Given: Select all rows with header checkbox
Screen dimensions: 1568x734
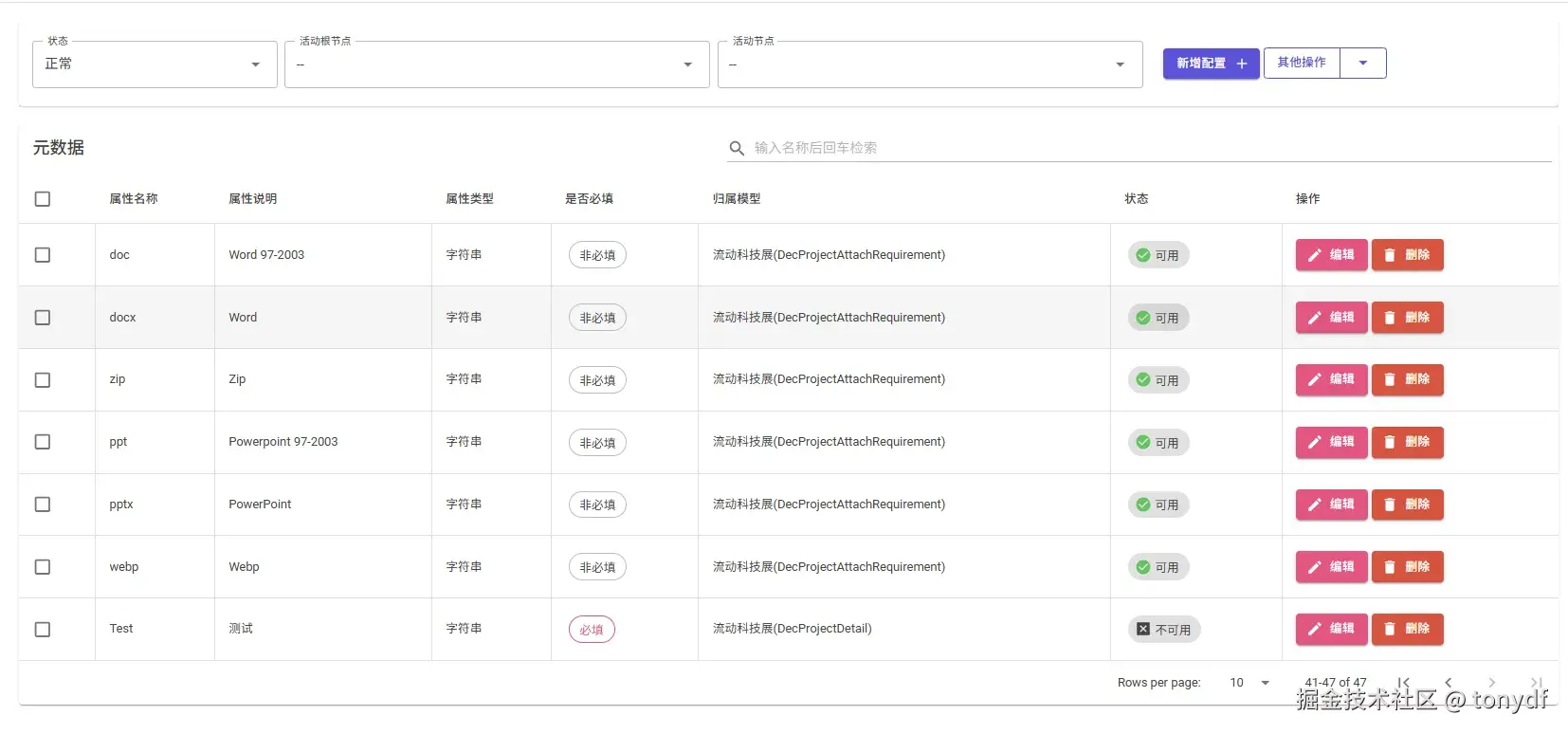Looking at the screenshot, I should 43,199.
